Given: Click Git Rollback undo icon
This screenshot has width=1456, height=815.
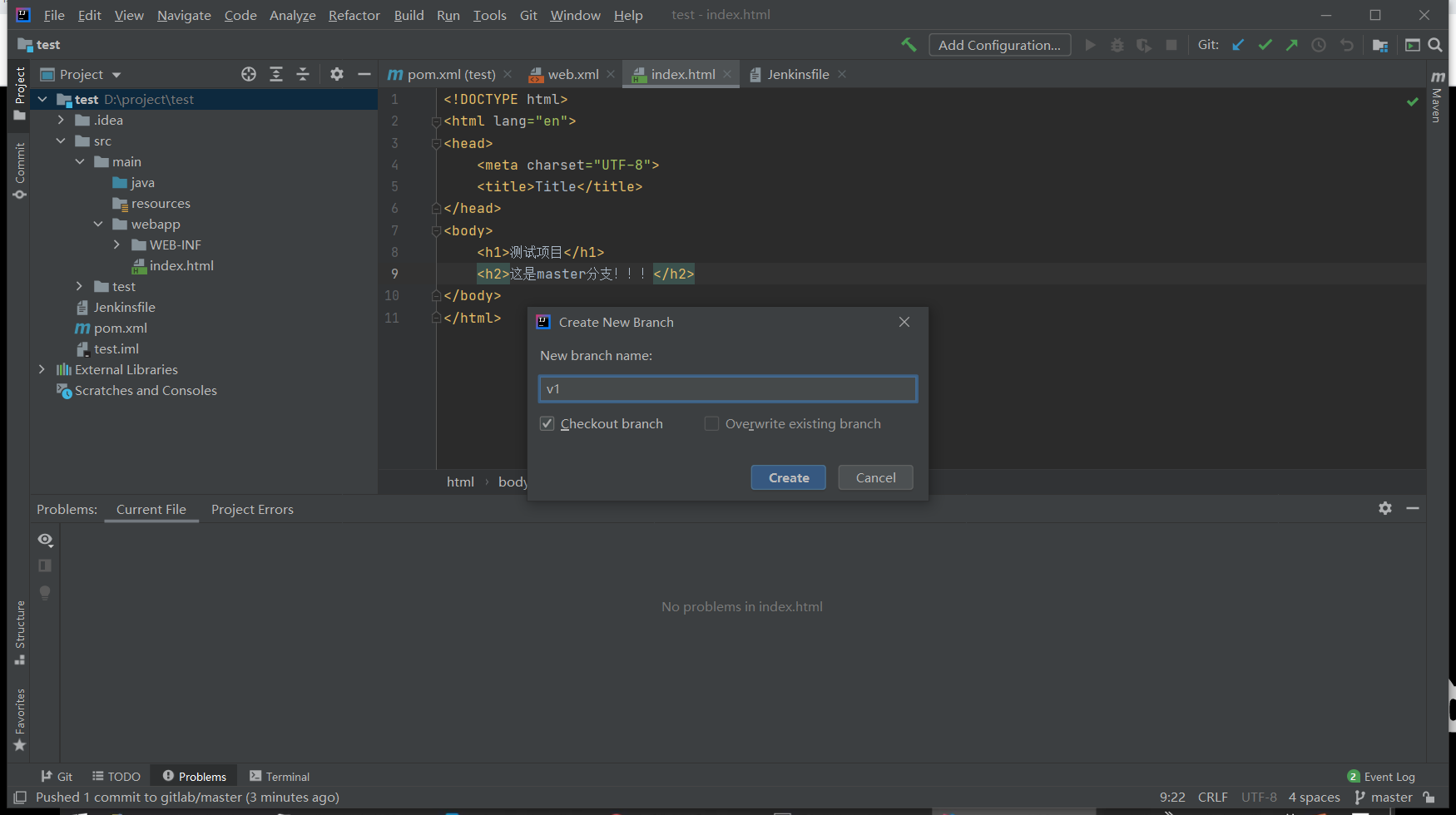Looking at the screenshot, I should click(x=1346, y=45).
